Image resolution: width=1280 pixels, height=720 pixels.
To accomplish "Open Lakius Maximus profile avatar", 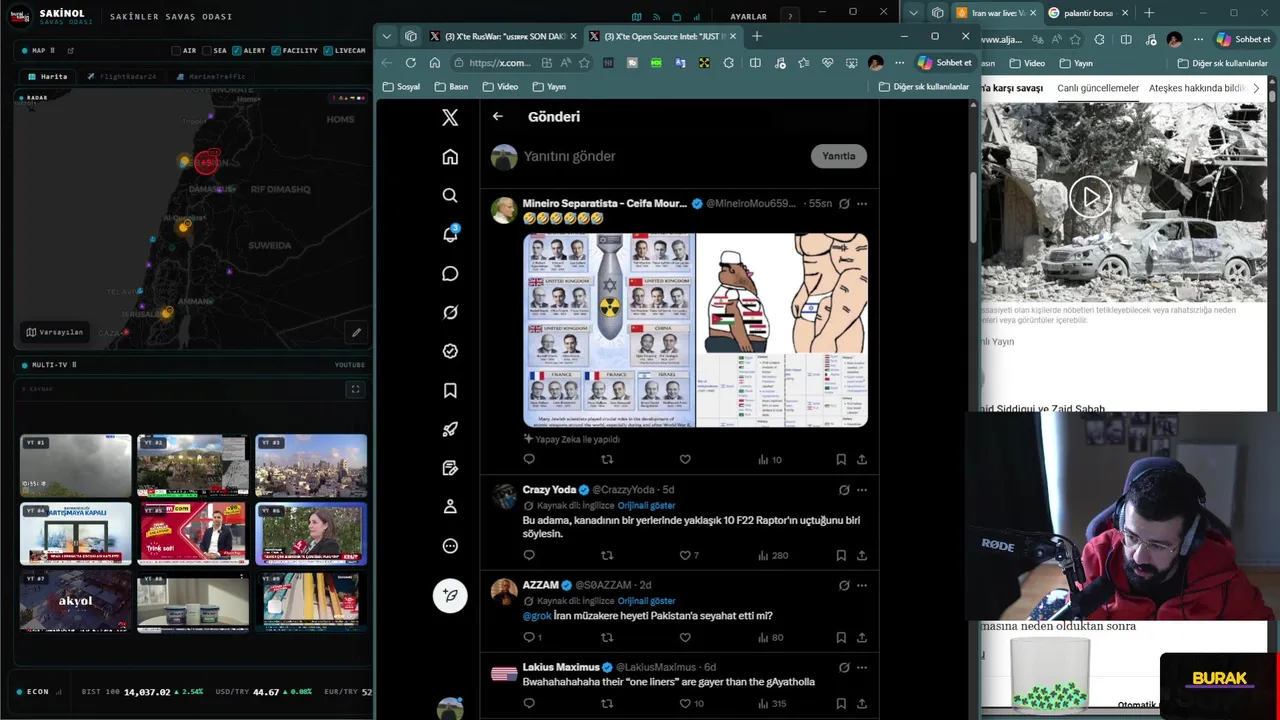I will click(504, 673).
